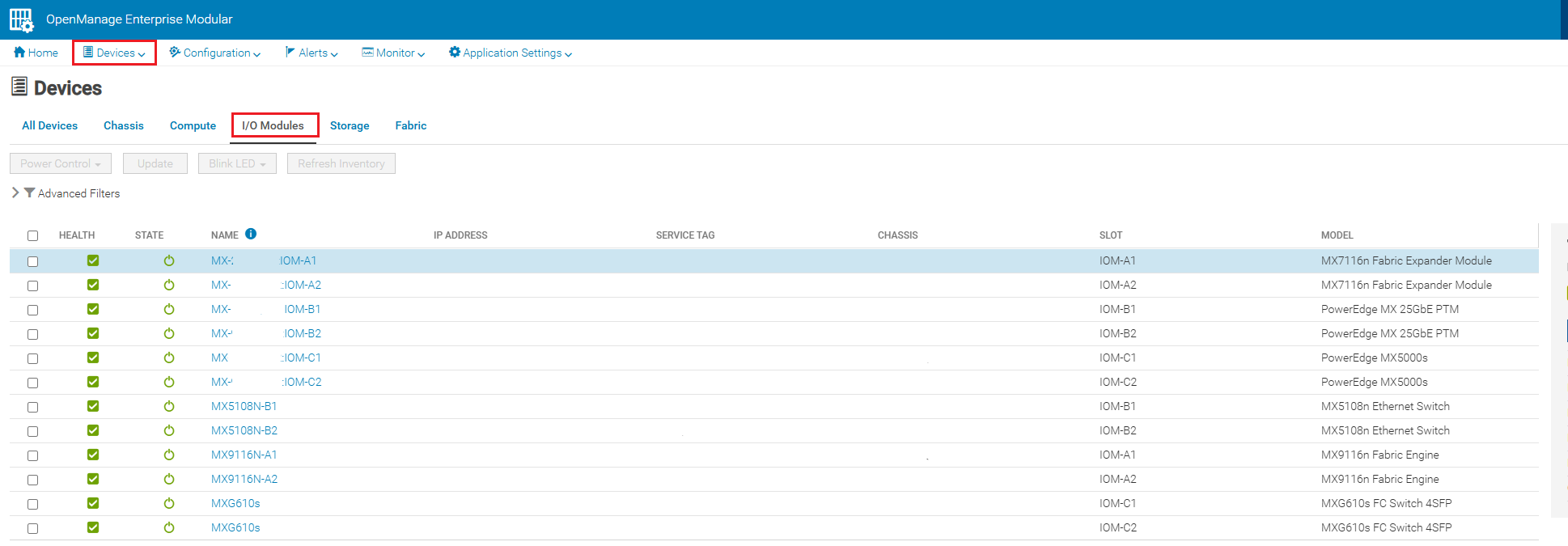The width and height of the screenshot is (1568, 546).
Task: Select the checkbox for MX5108N-B2 row
Action: [33, 431]
